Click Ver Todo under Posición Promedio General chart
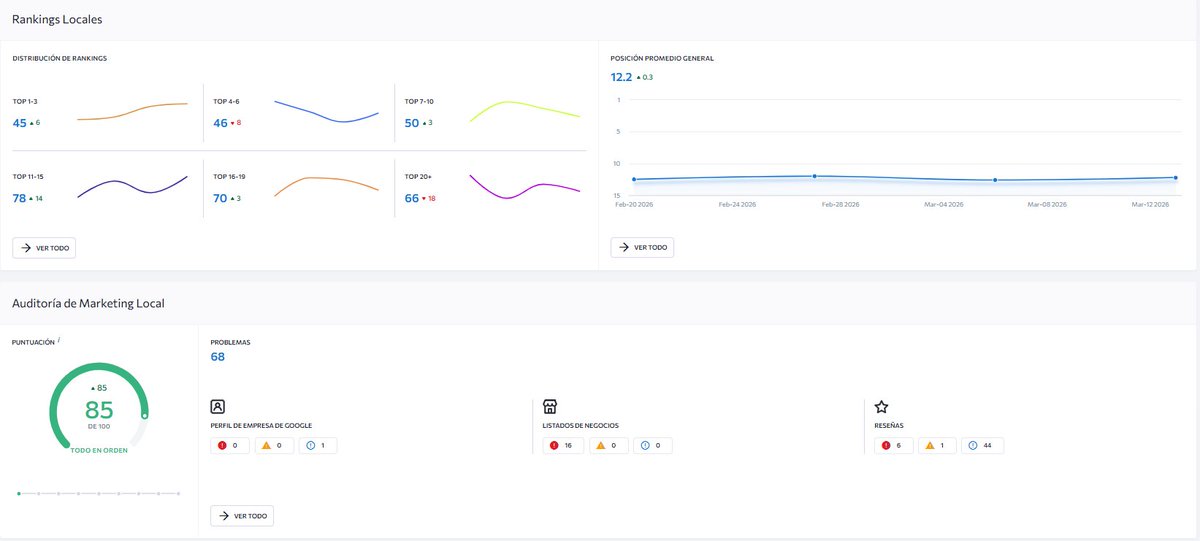The width and height of the screenshot is (1200, 541). pos(643,247)
